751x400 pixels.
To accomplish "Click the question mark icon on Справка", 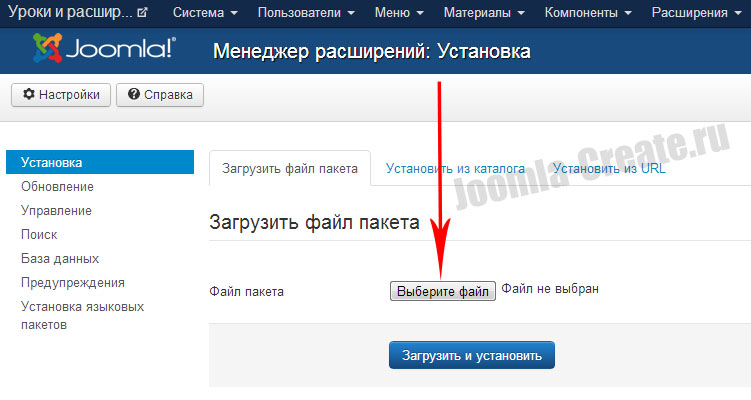I will point(133,95).
